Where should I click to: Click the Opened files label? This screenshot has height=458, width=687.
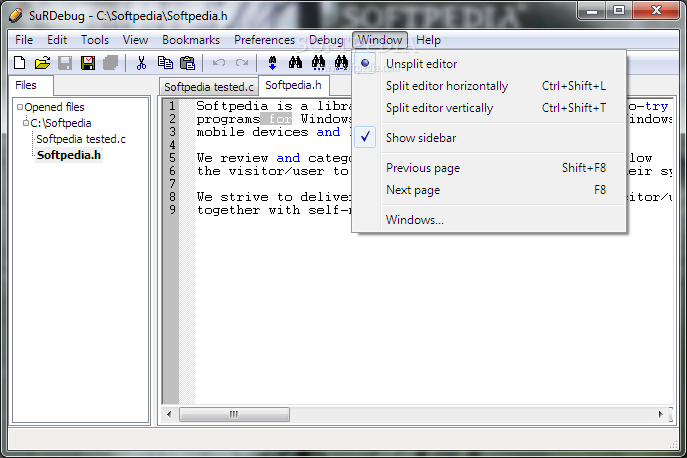coord(54,107)
